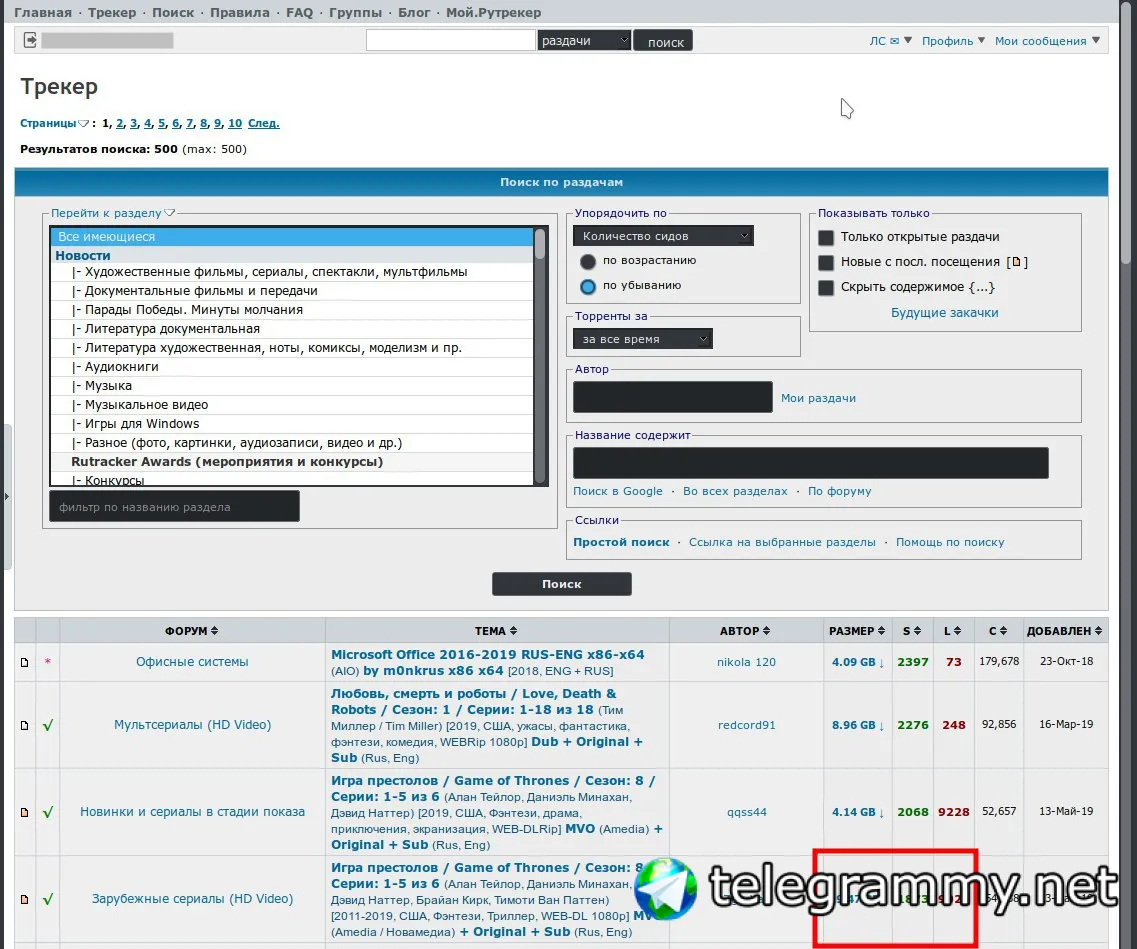Click the green checkmark in the Новинки и сериалы row

(48, 812)
